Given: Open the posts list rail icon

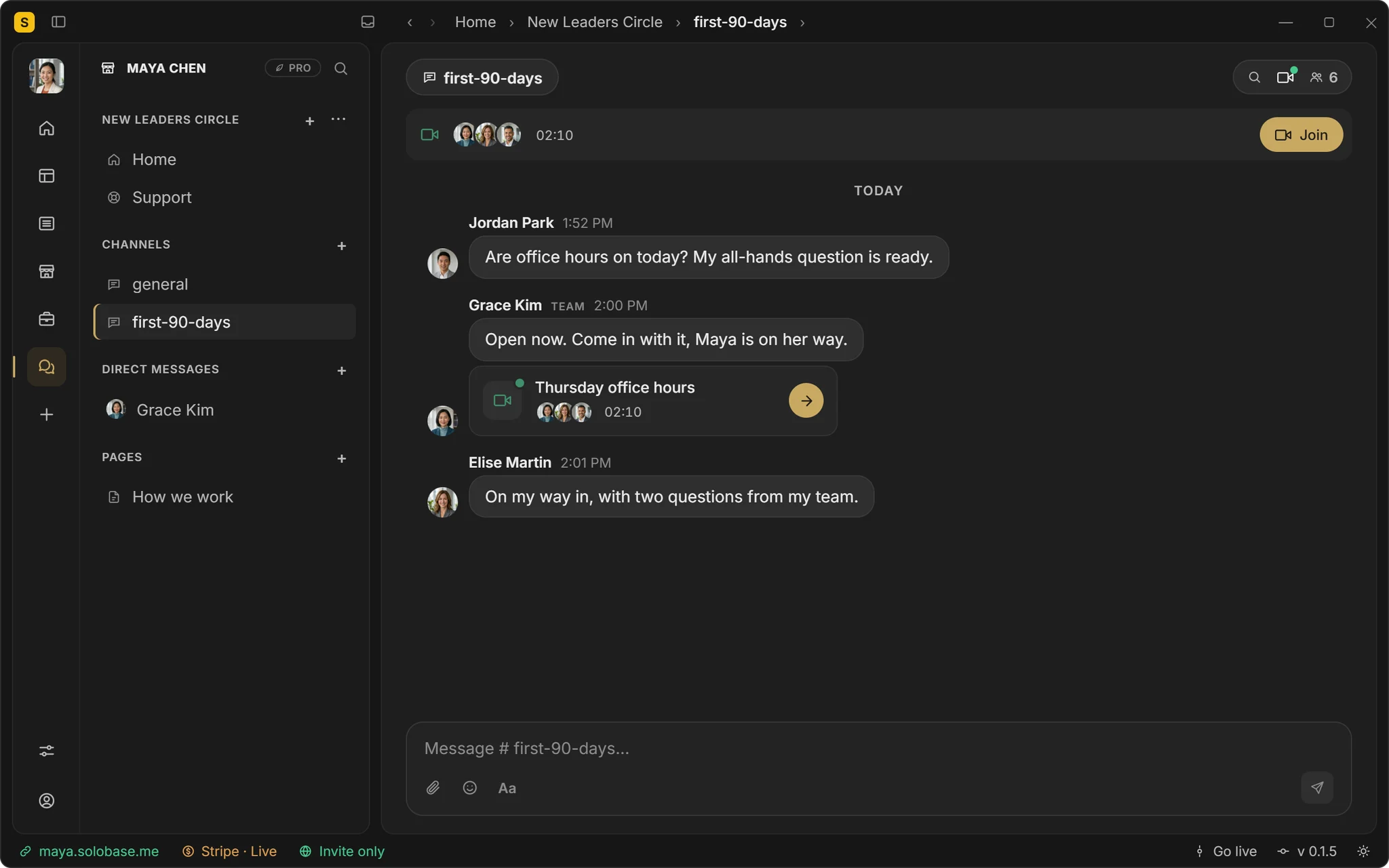Looking at the screenshot, I should [47, 223].
